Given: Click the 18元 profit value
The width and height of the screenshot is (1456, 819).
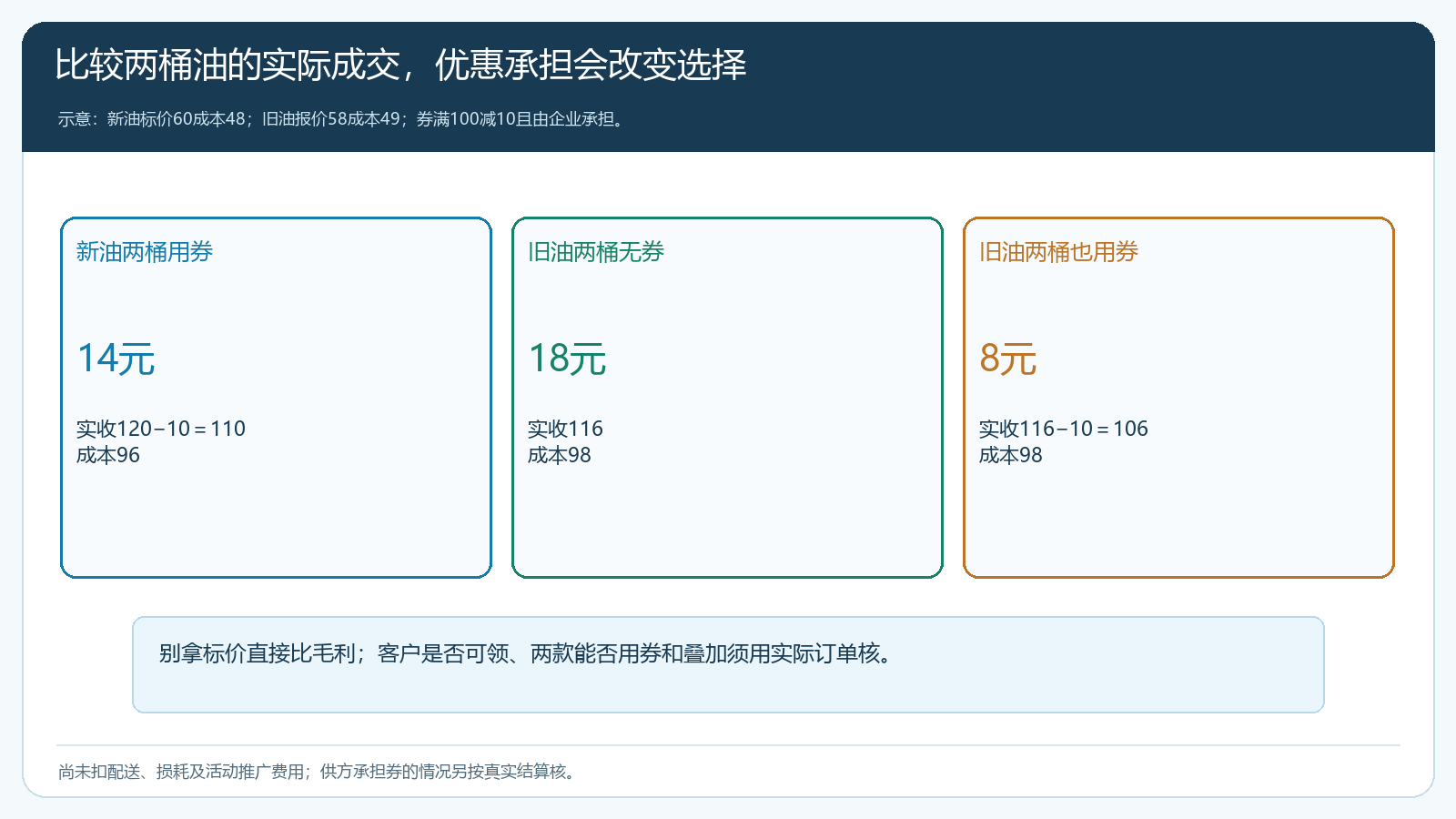Looking at the screenshot, I should (x=567, y=359).
